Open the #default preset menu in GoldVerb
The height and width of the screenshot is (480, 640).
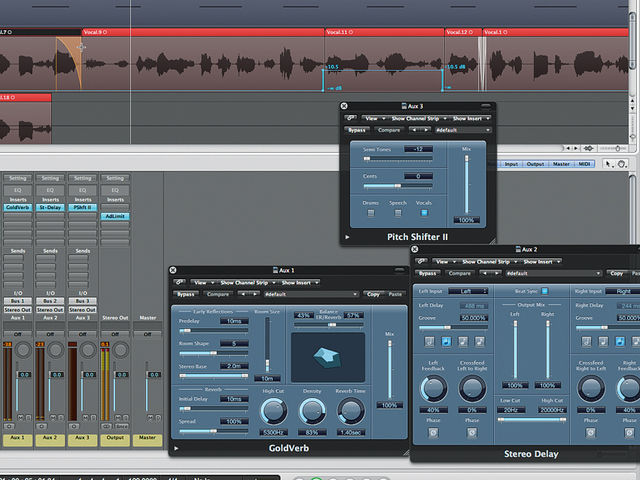311,294
